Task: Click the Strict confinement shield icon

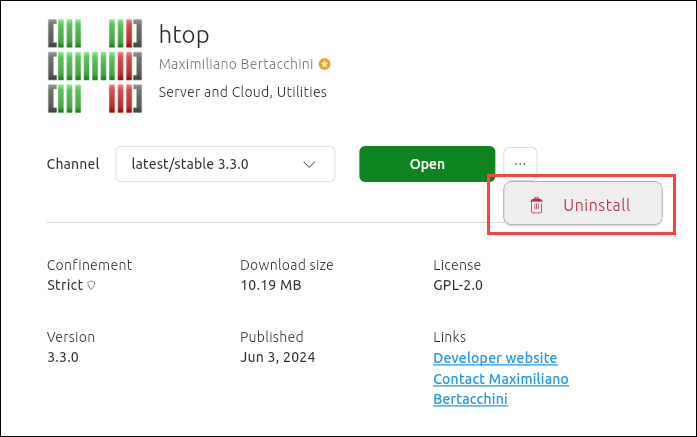Action: (91, 285)
